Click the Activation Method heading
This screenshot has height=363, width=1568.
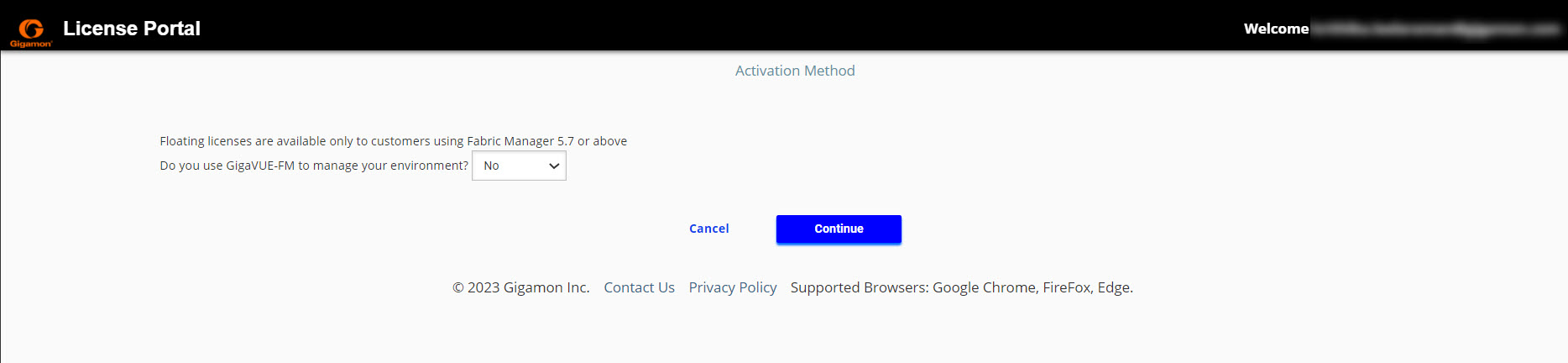[795, 71]
